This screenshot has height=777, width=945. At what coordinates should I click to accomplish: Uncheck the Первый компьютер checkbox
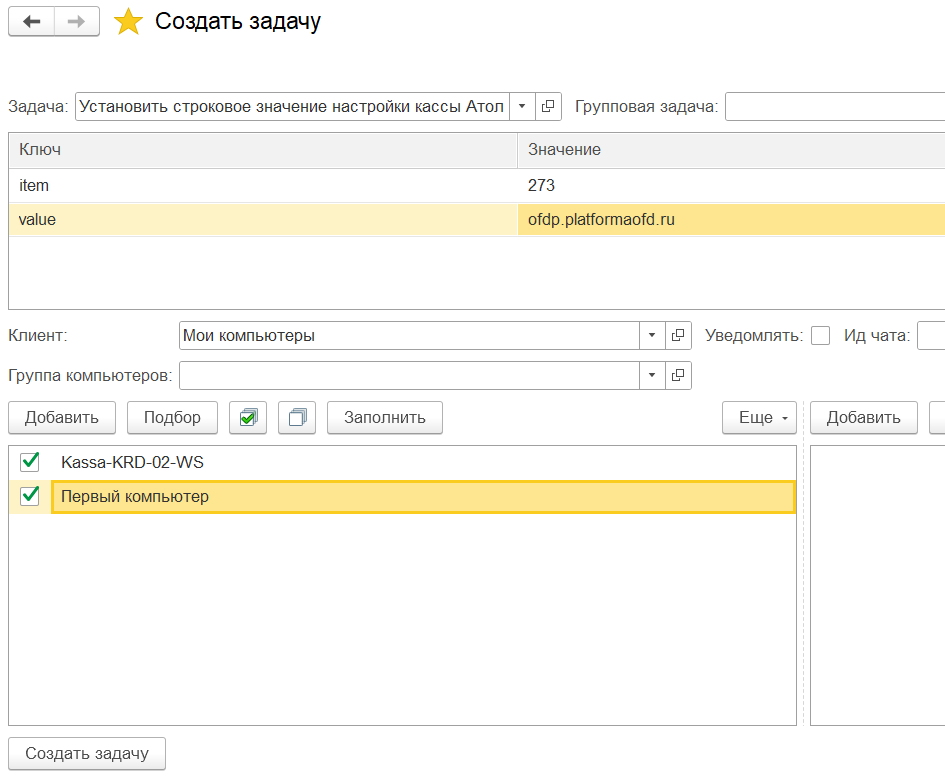(x=30, y=496)
